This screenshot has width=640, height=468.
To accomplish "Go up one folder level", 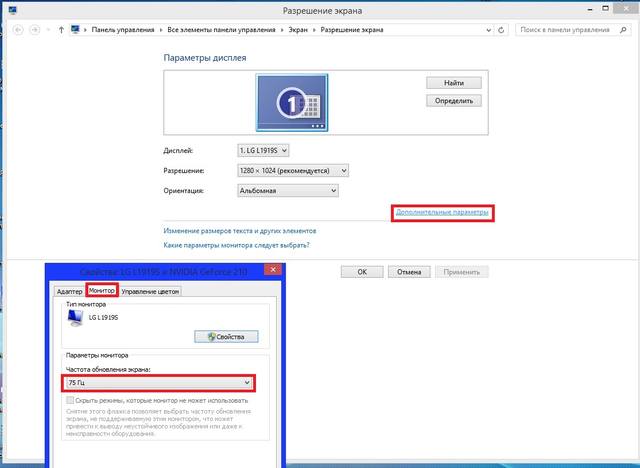I will point(62,30).
